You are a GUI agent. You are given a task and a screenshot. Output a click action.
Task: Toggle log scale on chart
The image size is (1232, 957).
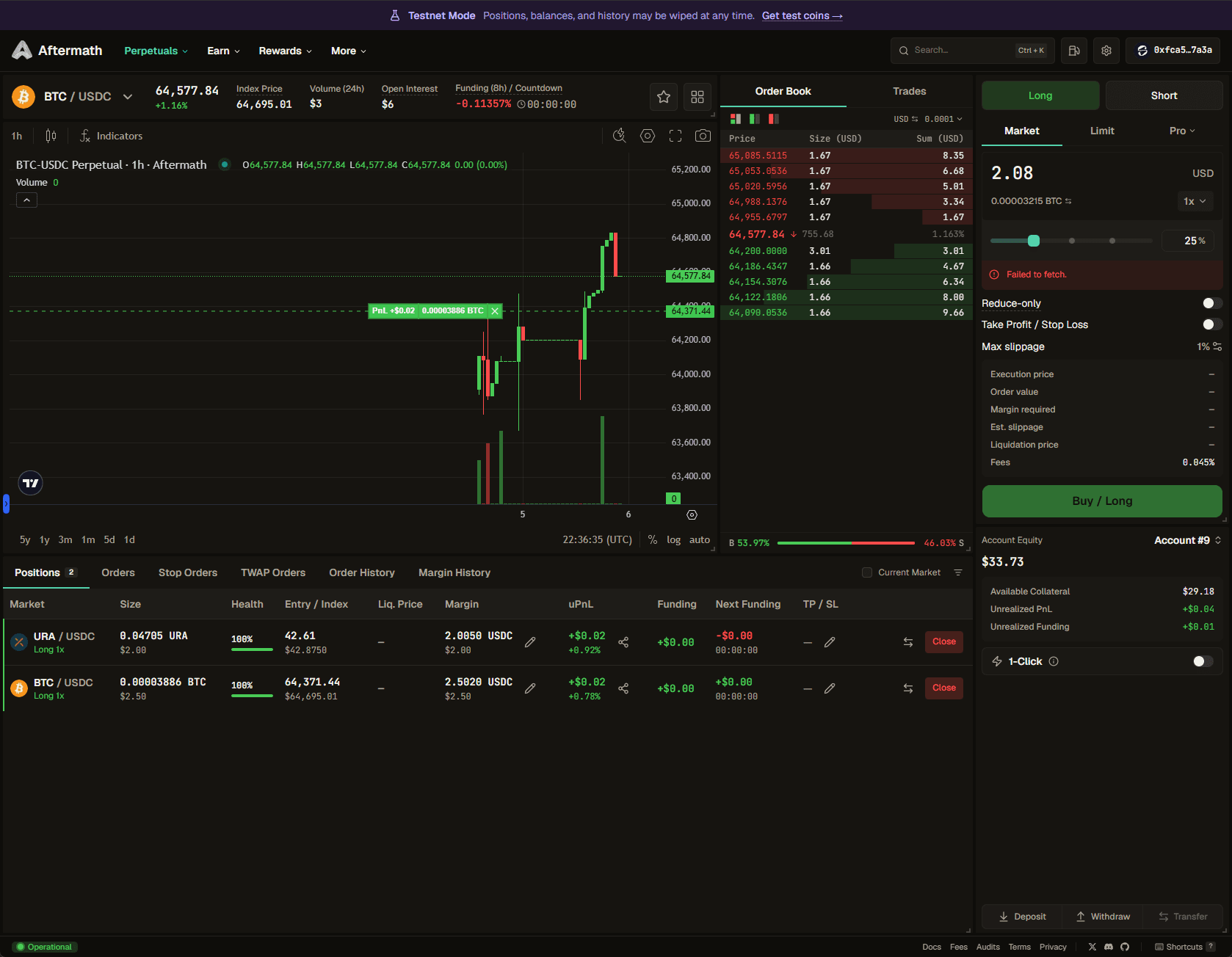click(x=673, y=539)
